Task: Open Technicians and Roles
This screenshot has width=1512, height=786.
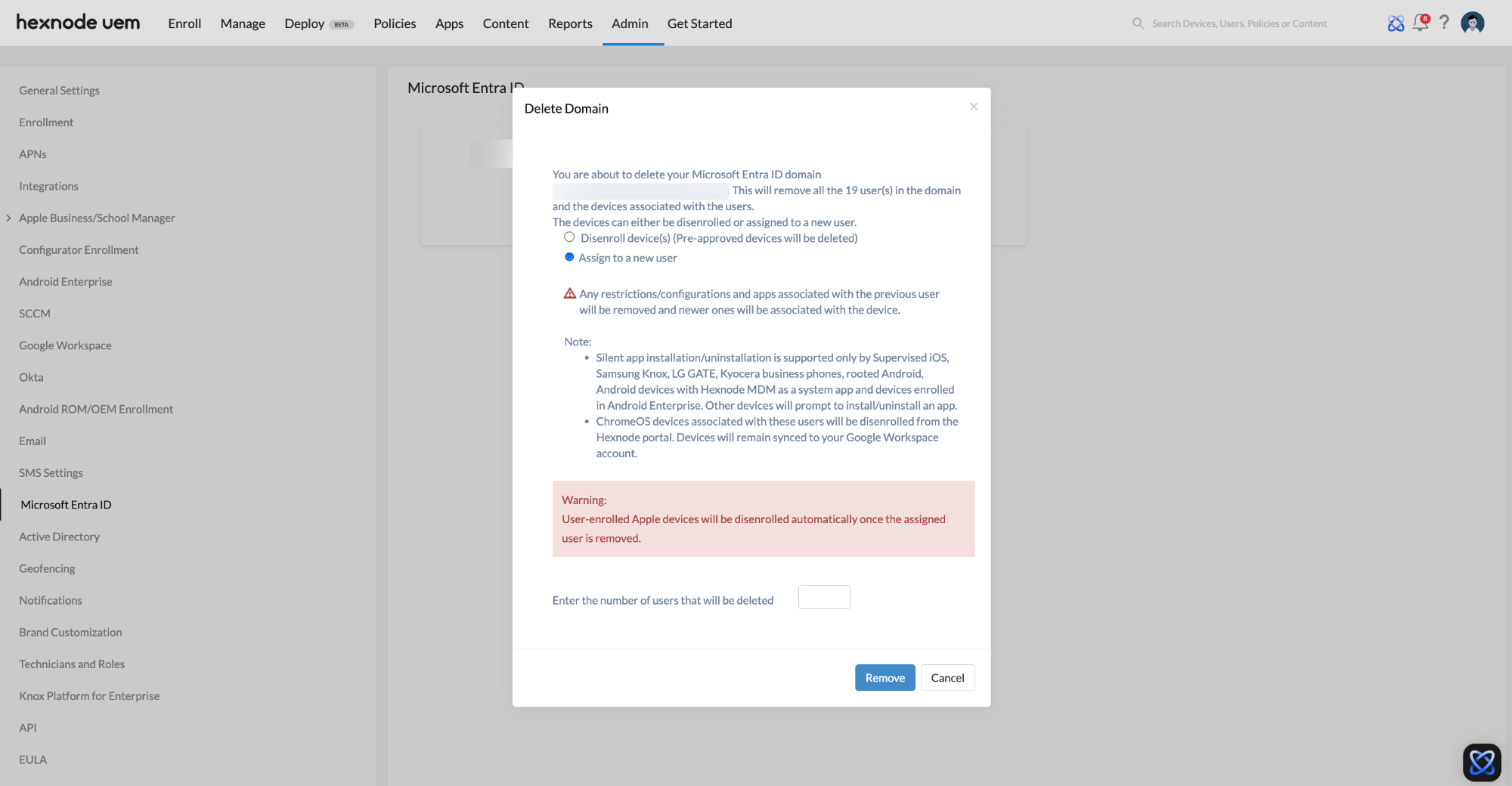Action: click(x=72, y=664)
